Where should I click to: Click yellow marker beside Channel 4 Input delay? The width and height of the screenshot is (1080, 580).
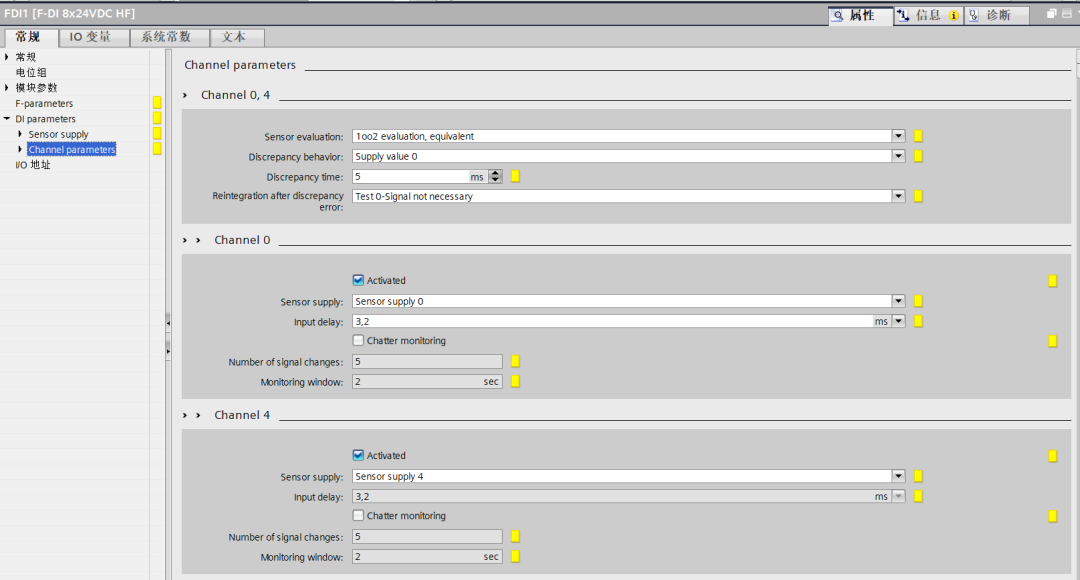point(918,496)
